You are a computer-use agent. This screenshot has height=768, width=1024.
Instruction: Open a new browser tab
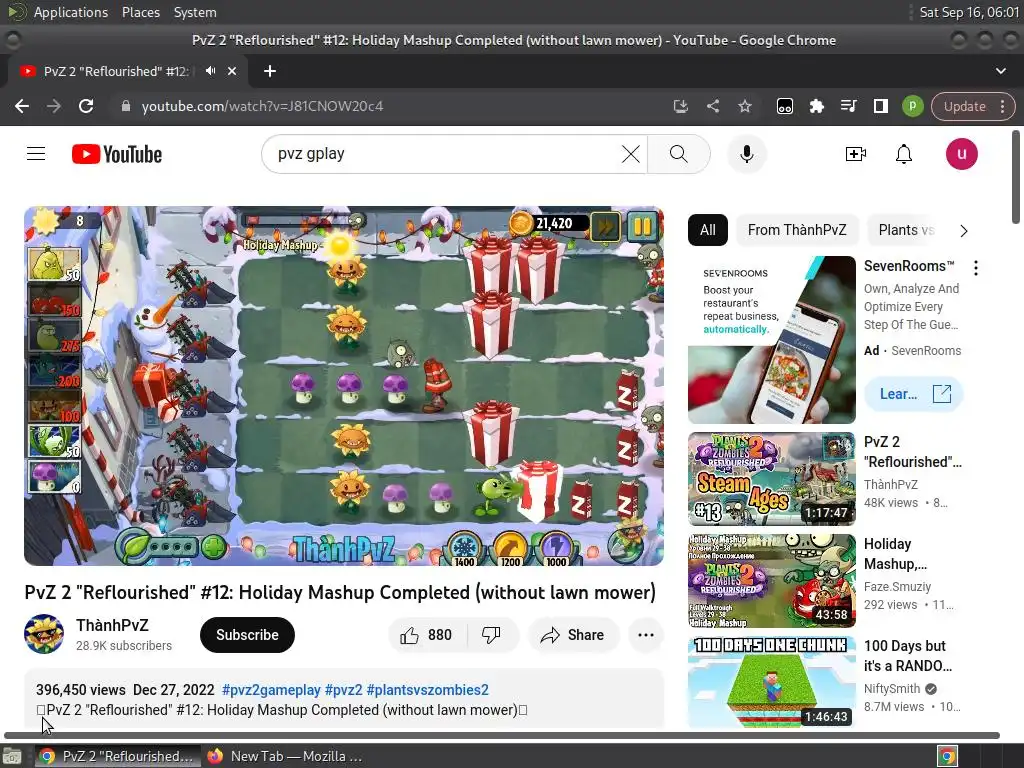tap(270, 71)
